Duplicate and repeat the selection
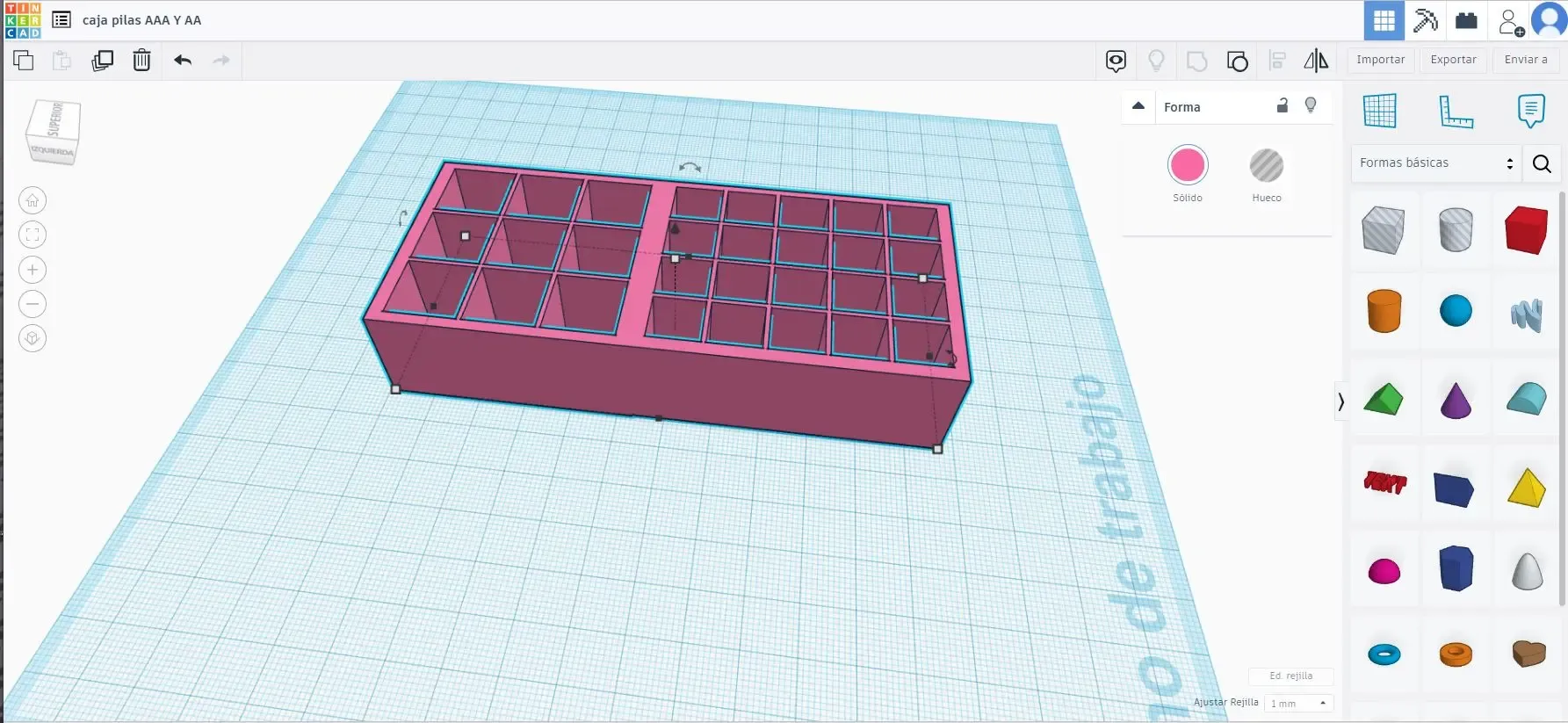Image resolution: width=1568 pixels, height=723 pixels. [103, 61]
